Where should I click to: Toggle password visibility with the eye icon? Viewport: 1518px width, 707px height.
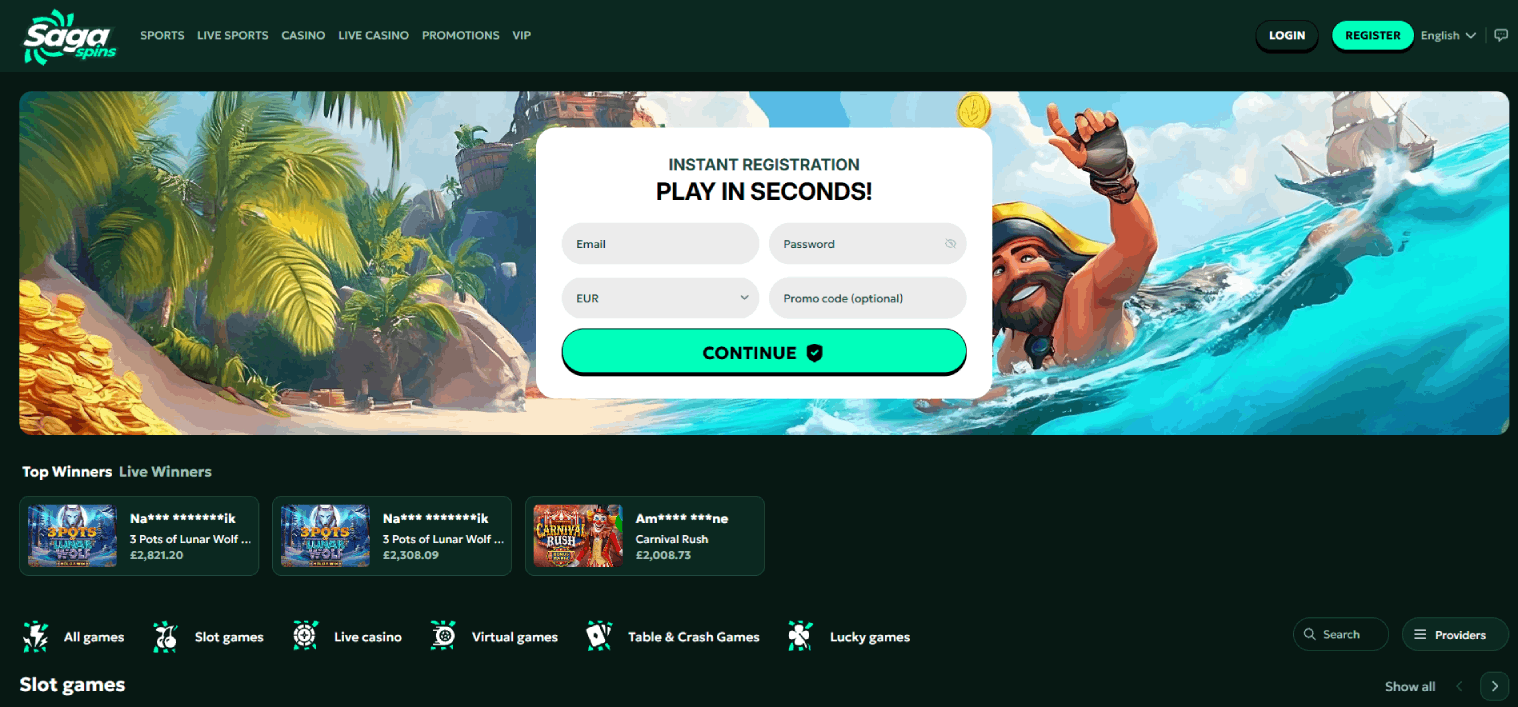[949, 243]
